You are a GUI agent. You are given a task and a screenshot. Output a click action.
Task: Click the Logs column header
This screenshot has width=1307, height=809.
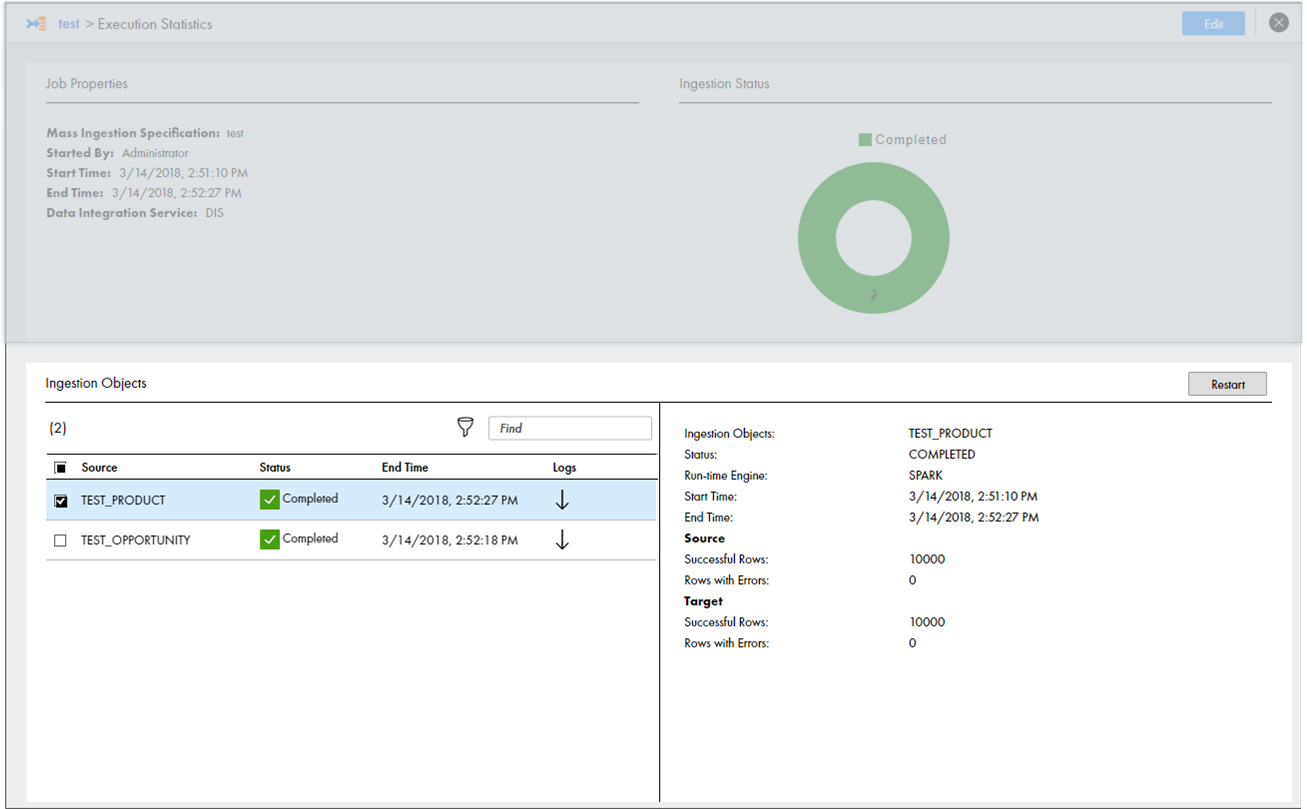point(564,468)
